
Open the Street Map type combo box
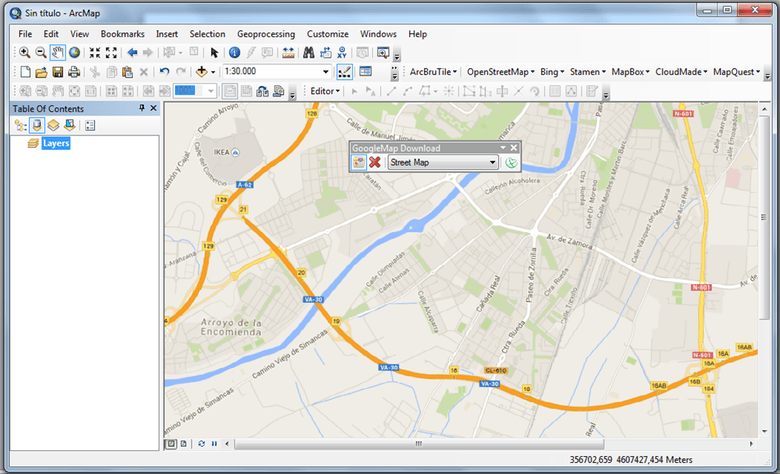[x=443, y=162]
